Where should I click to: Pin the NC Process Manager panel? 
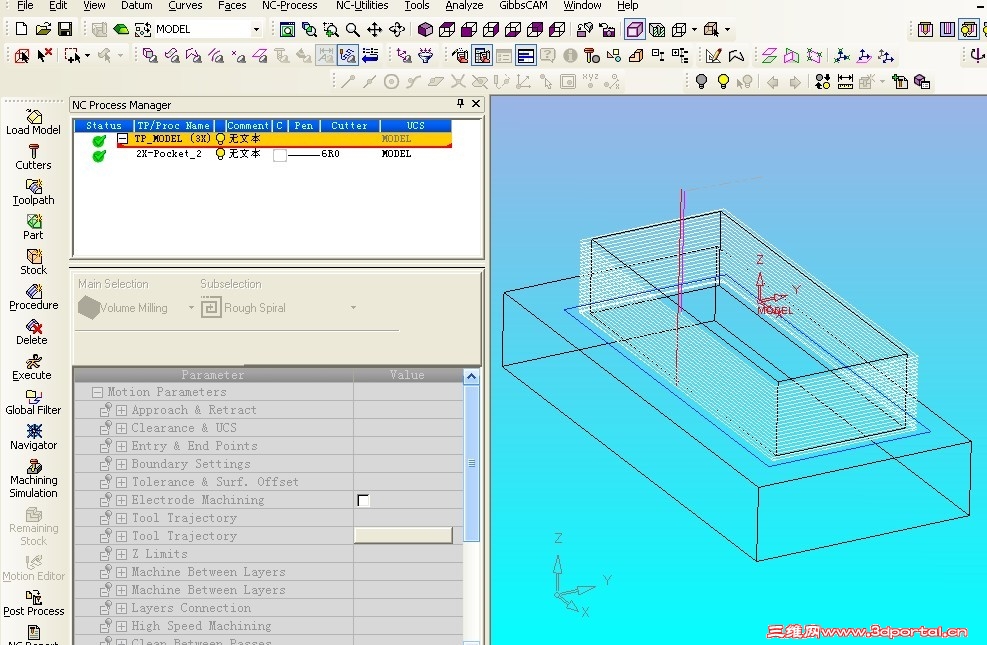pyautogui.click(x=460, y=104)
